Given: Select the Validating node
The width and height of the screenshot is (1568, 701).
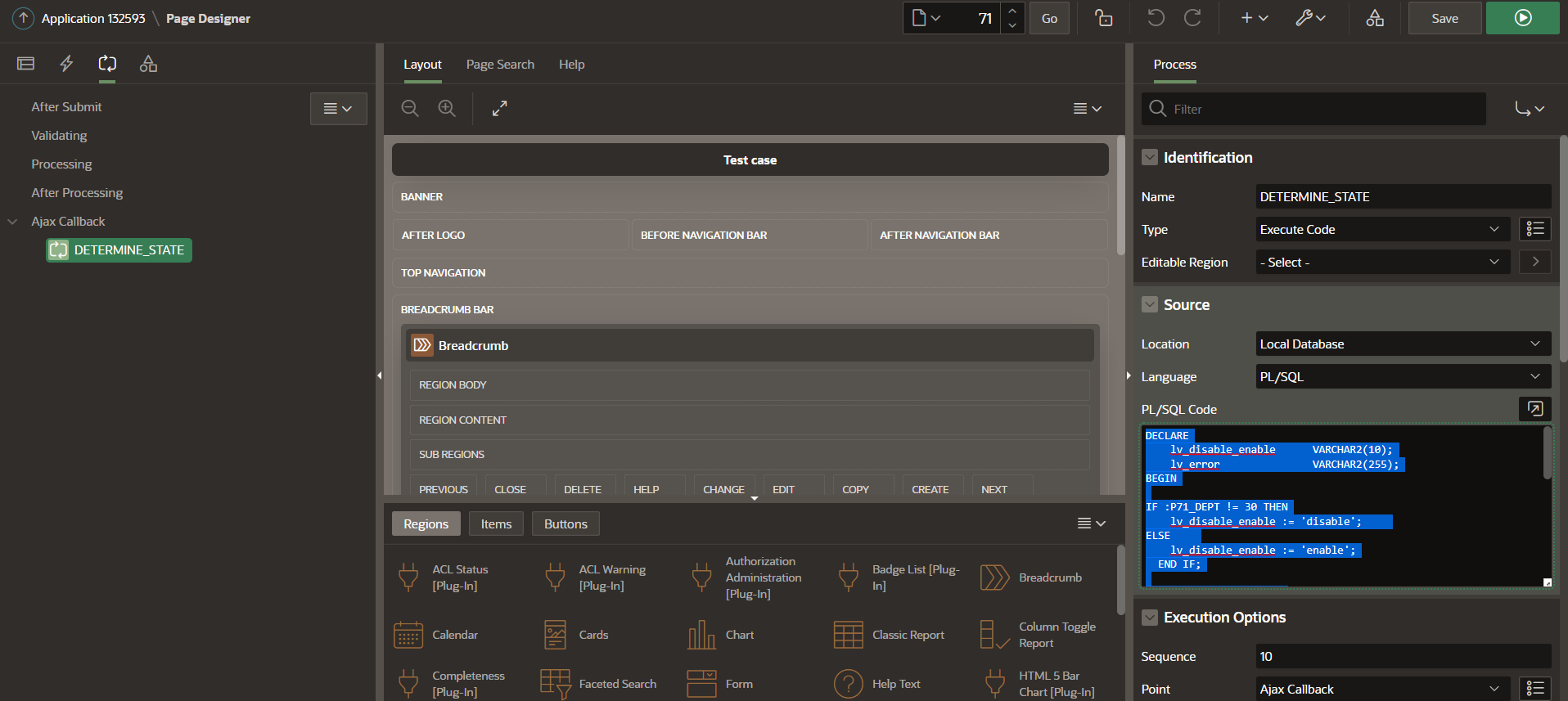Looking at the screenshot, I should (59, 136).
